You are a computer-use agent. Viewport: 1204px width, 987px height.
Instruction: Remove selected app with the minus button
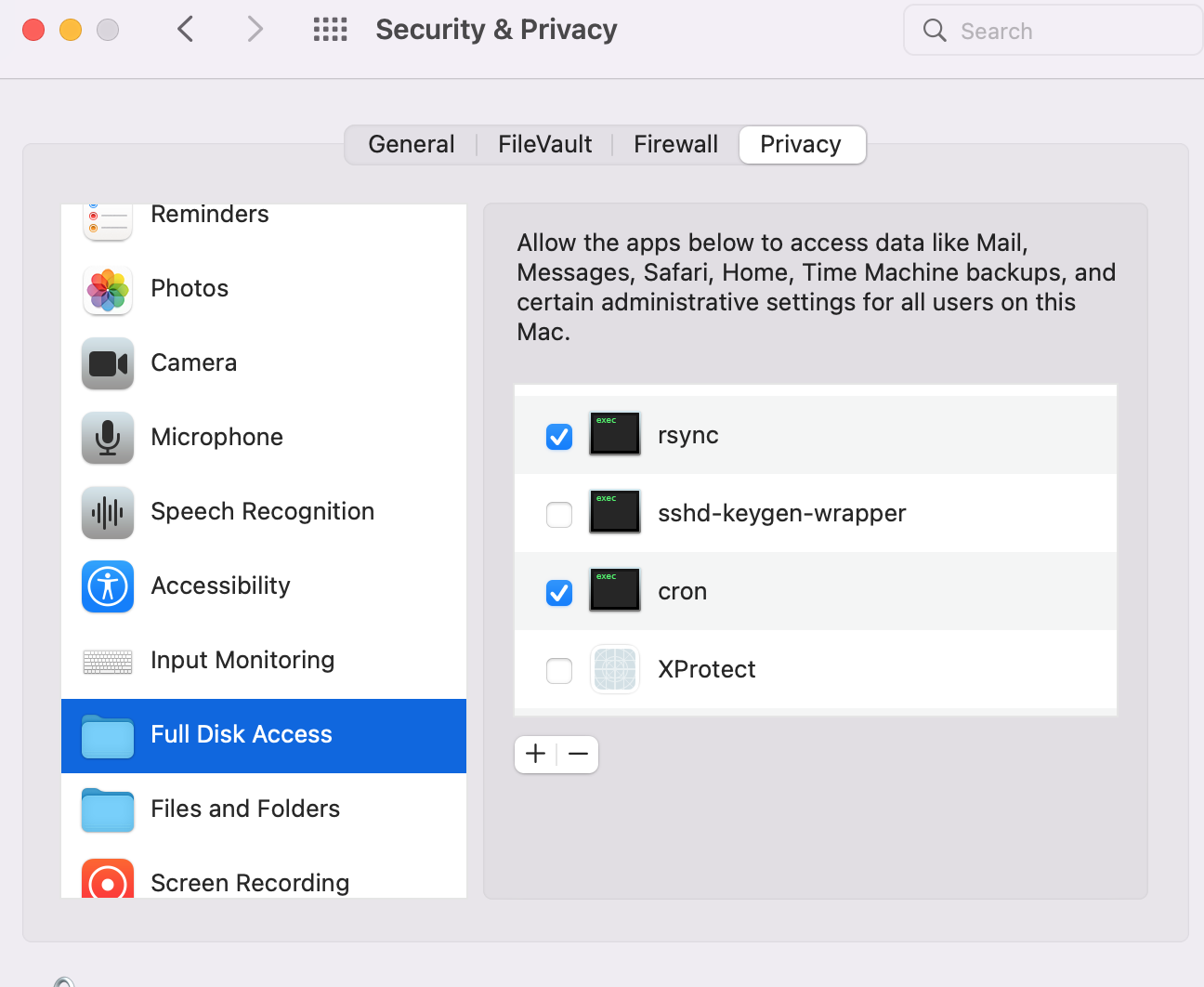[x=578, y=754]
